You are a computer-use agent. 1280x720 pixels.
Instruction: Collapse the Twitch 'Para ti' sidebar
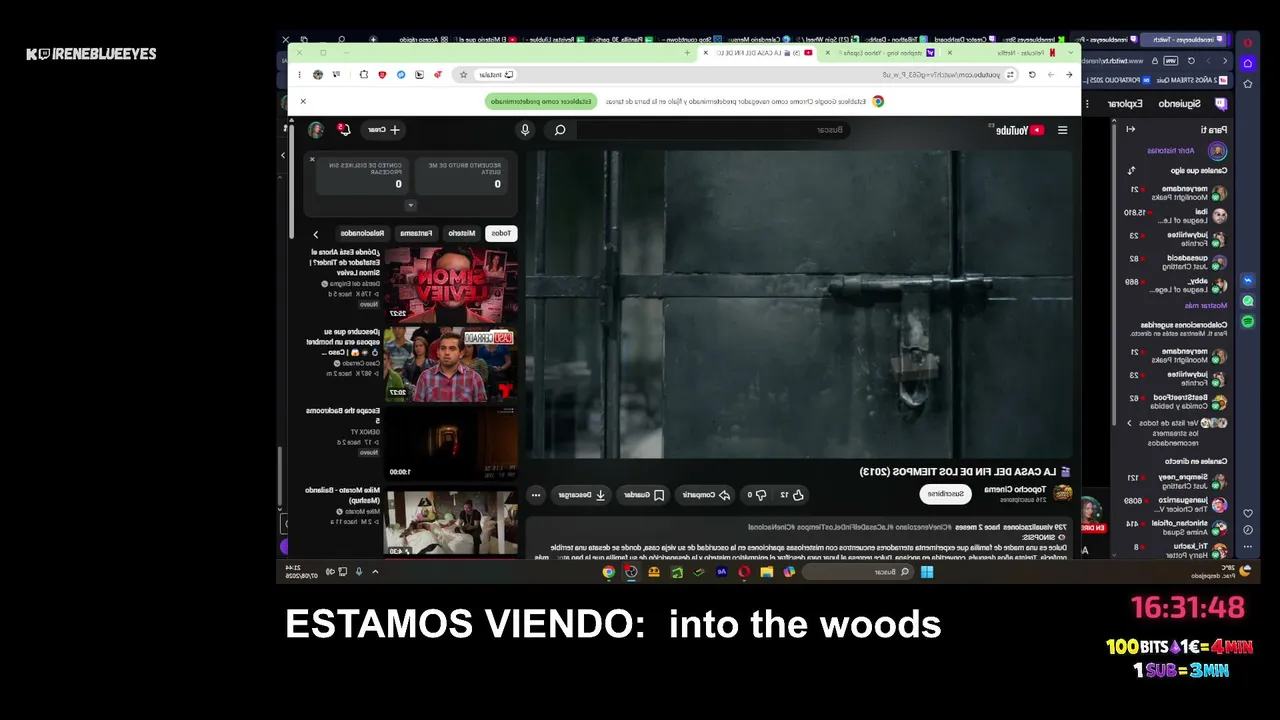pos(1131,129)
